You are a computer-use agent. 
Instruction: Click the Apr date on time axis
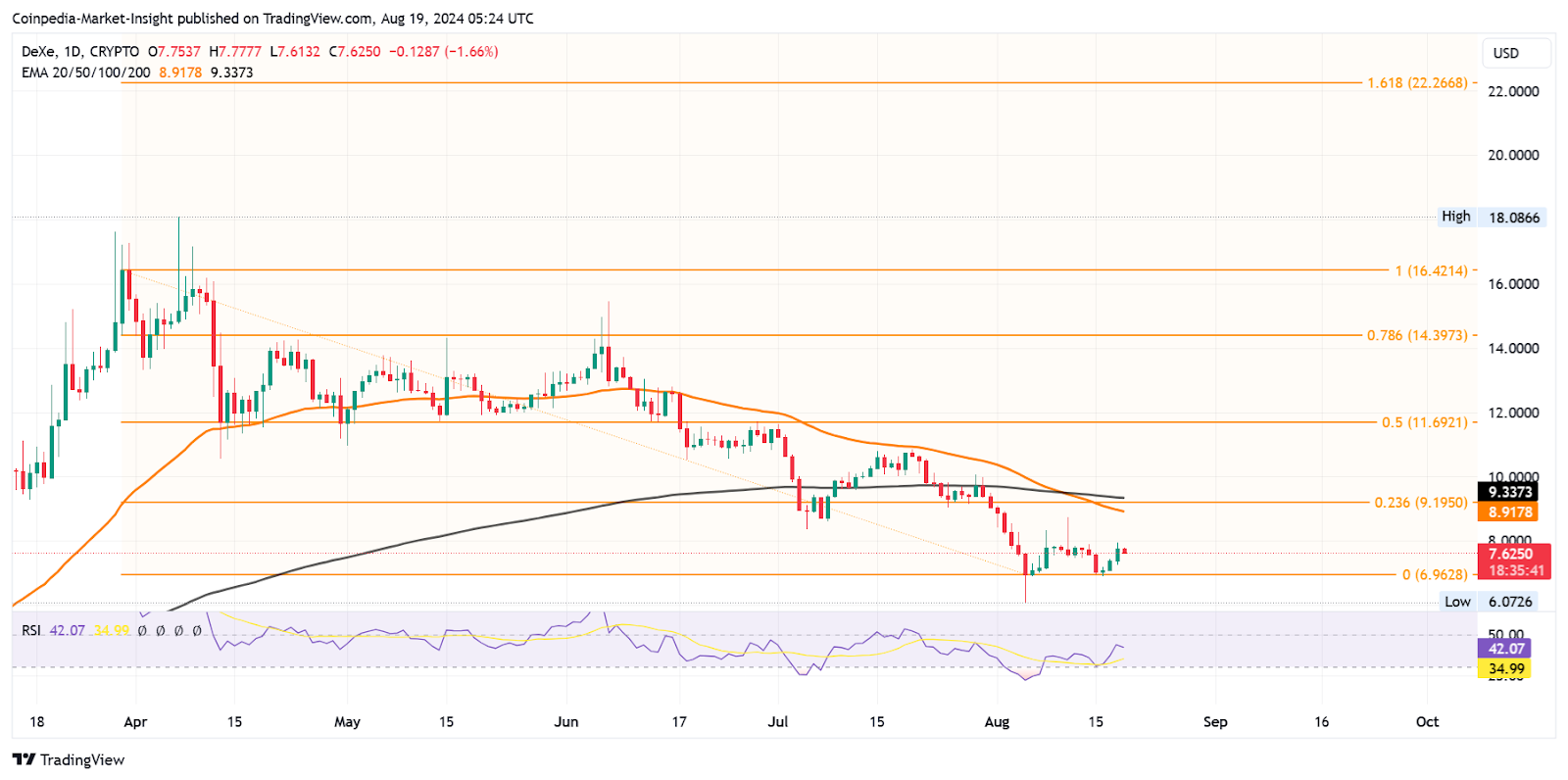pos(135,722)
